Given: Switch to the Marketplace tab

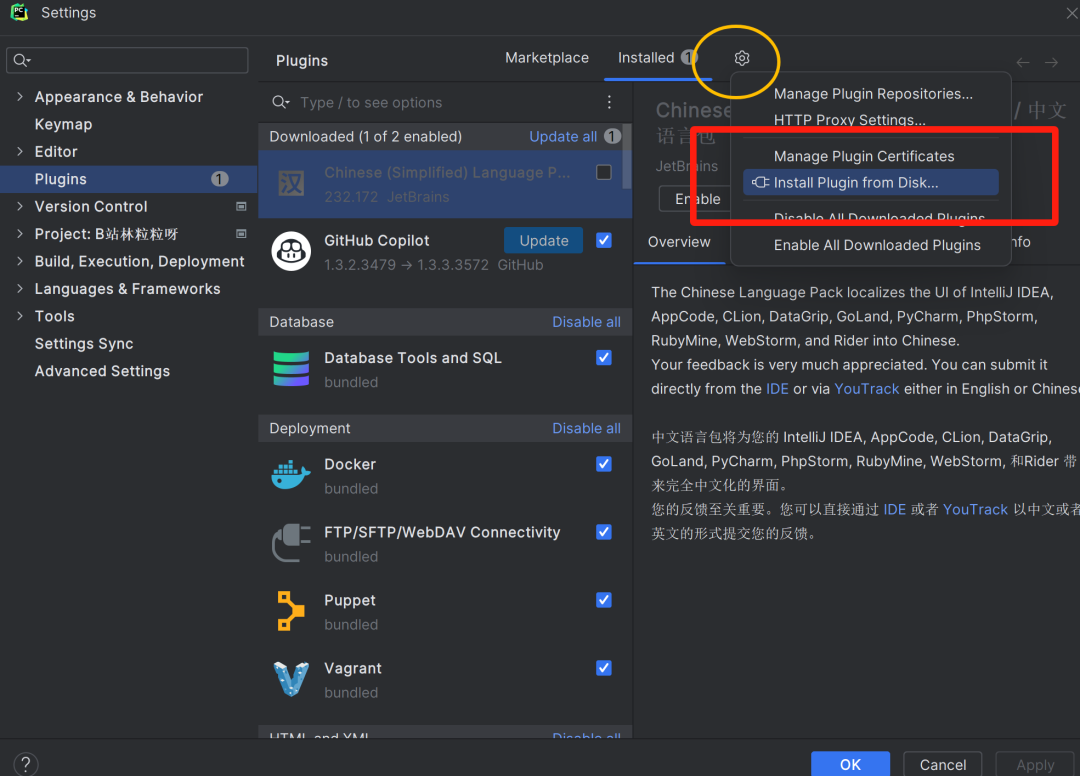Looking at the screenshot, I should pos(547,58).
